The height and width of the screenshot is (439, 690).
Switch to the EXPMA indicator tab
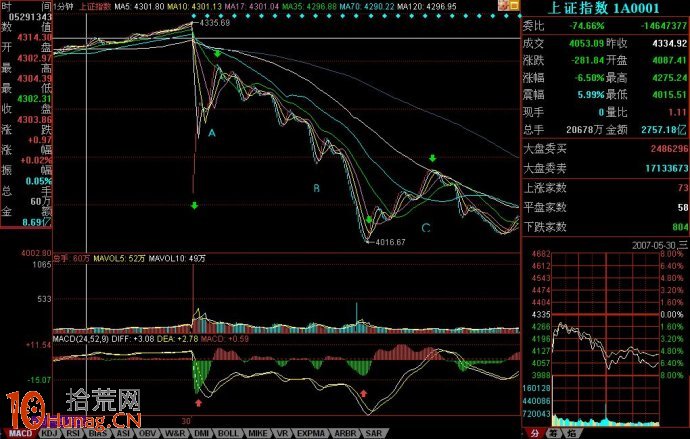[311, 434]
